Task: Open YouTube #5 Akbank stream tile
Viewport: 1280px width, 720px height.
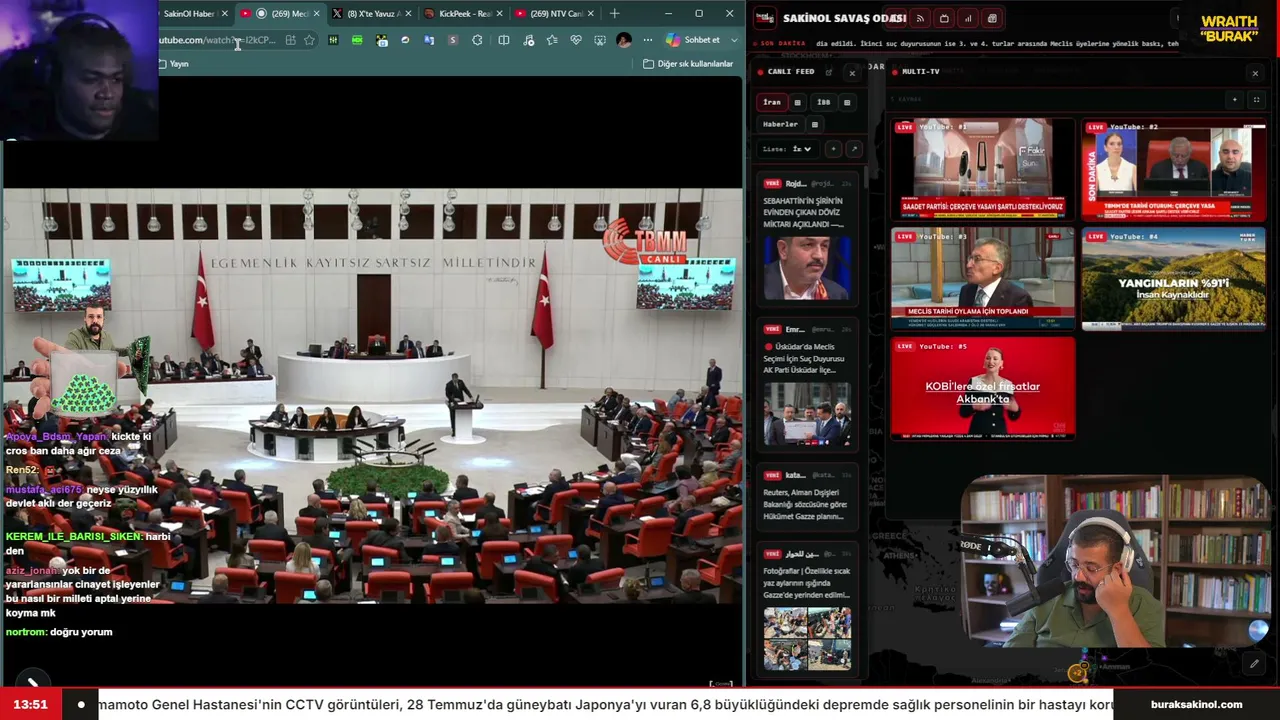Action: point(983,388)
